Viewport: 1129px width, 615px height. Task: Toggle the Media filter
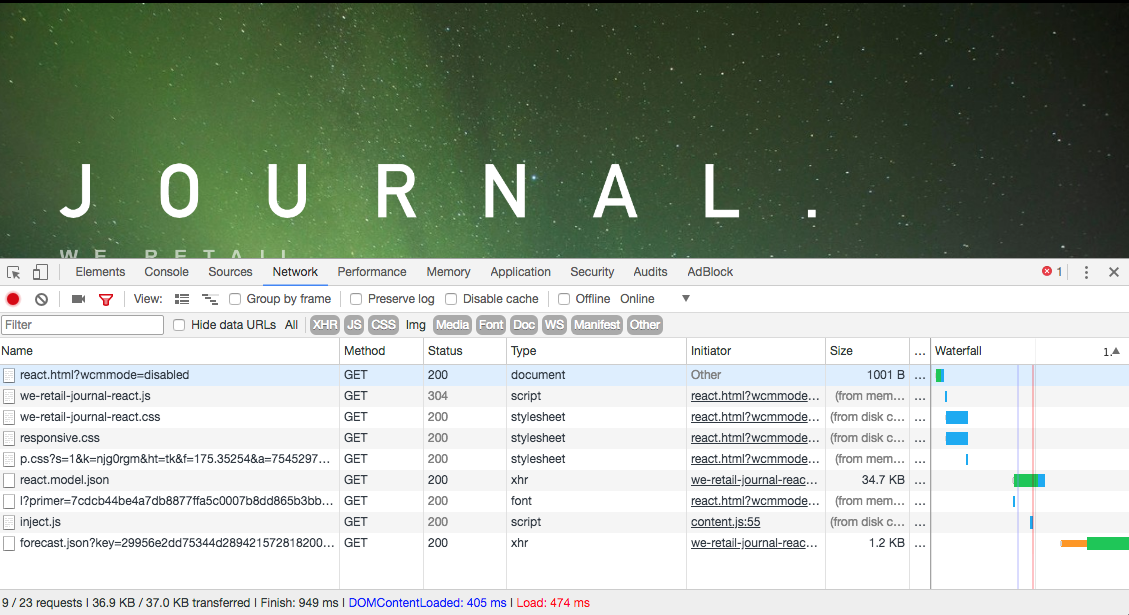click(452, 325)
